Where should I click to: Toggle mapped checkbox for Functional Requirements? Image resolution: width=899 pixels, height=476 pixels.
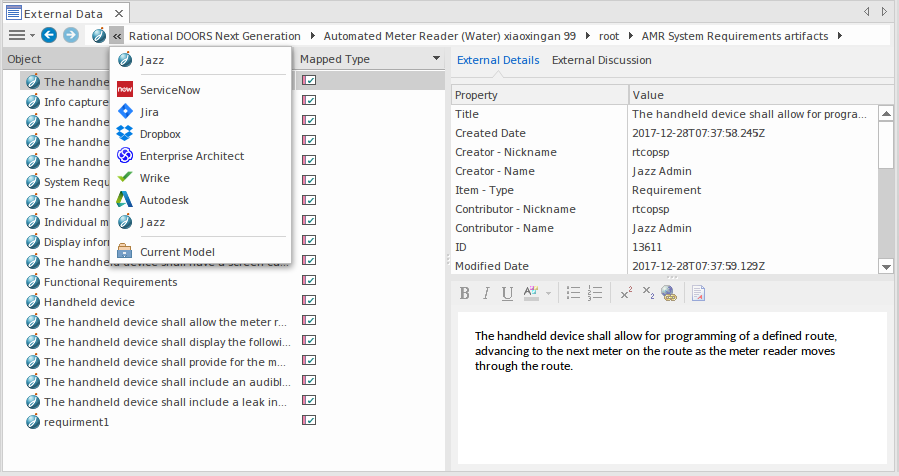click(309, 280)
